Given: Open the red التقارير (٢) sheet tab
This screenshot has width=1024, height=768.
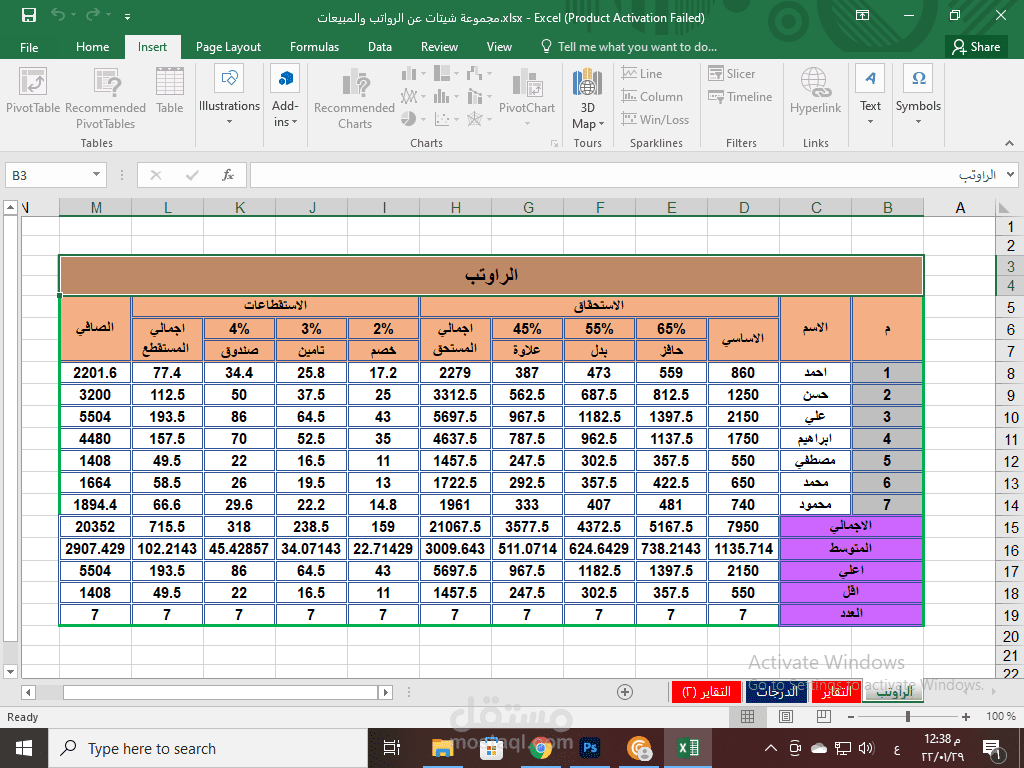Looking at the screenshot, I should pyautogui.click(x=706, y=692).
